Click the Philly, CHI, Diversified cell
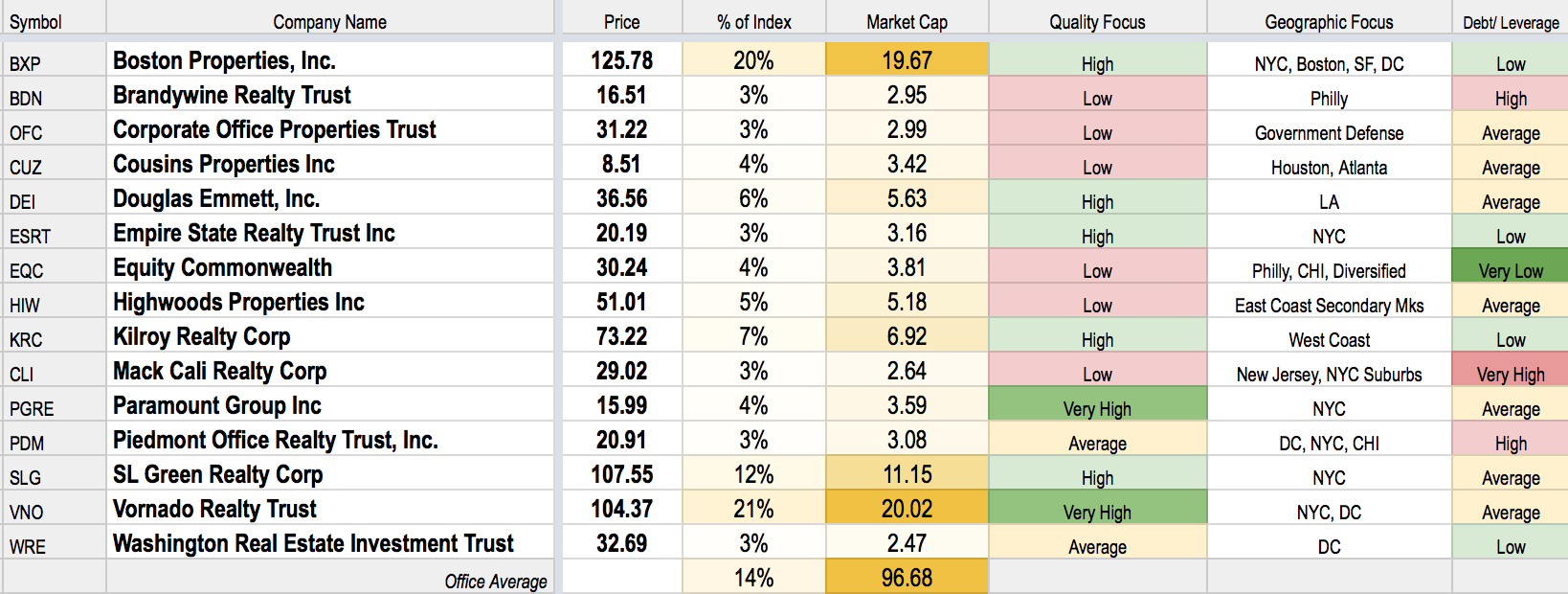This screenshot has height=594, width=1568. pos(1329,266)
